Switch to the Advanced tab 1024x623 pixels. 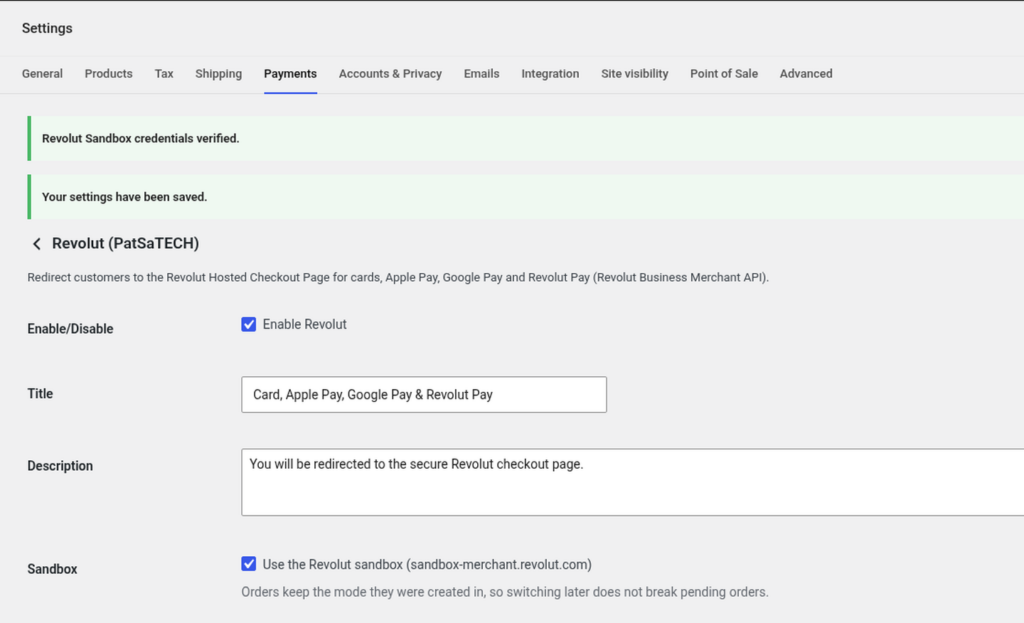click(806, 74)
